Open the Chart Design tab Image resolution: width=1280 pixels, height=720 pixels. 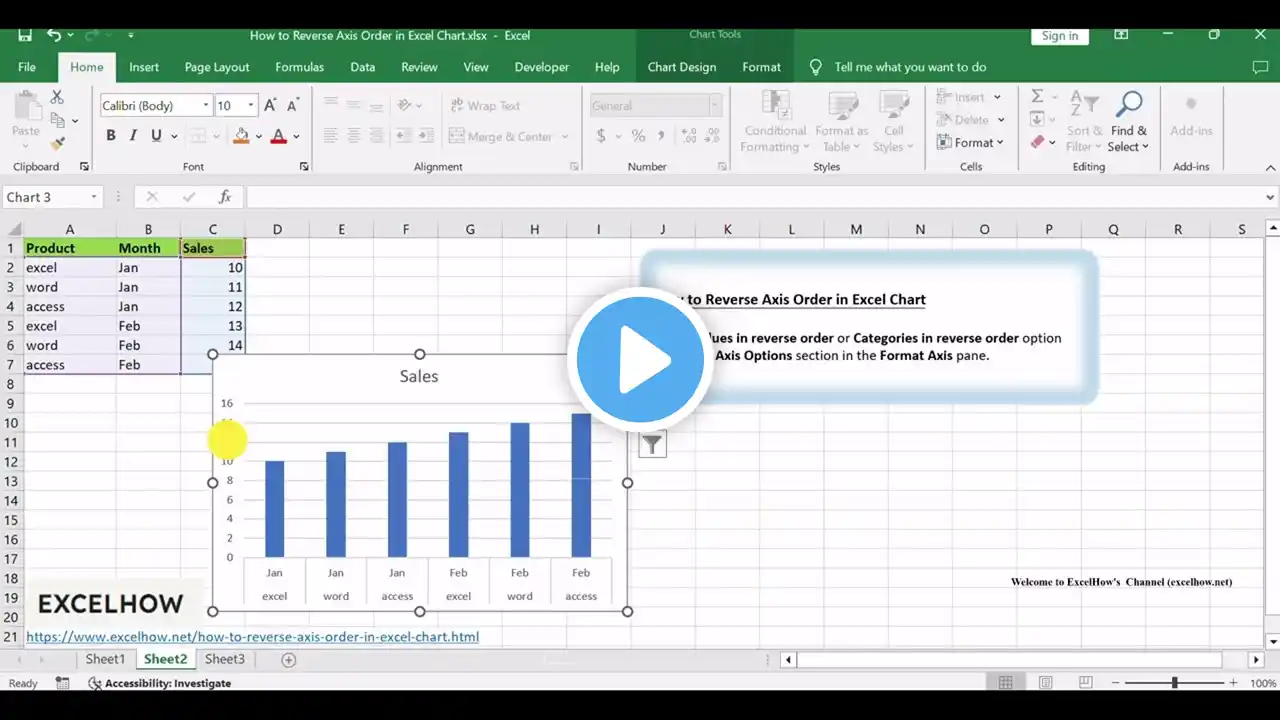pyautogui.click(x=681, y=67)
